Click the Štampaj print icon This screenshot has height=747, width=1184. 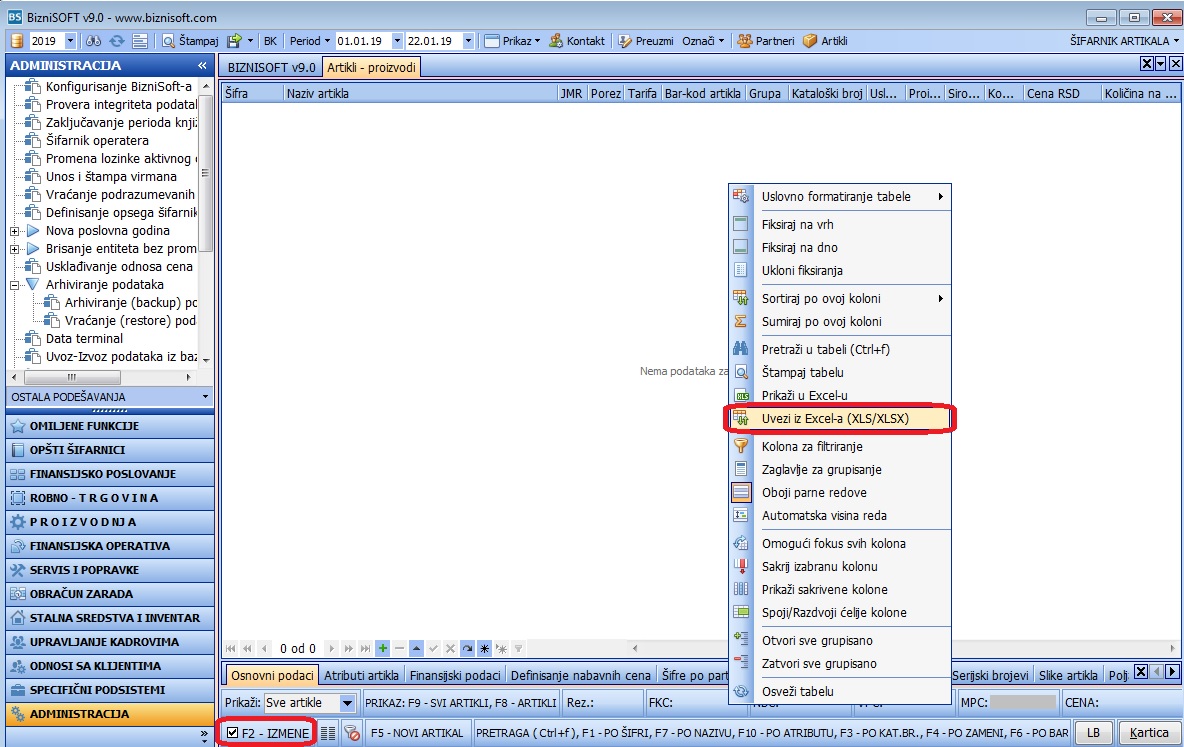coord(169,41)
